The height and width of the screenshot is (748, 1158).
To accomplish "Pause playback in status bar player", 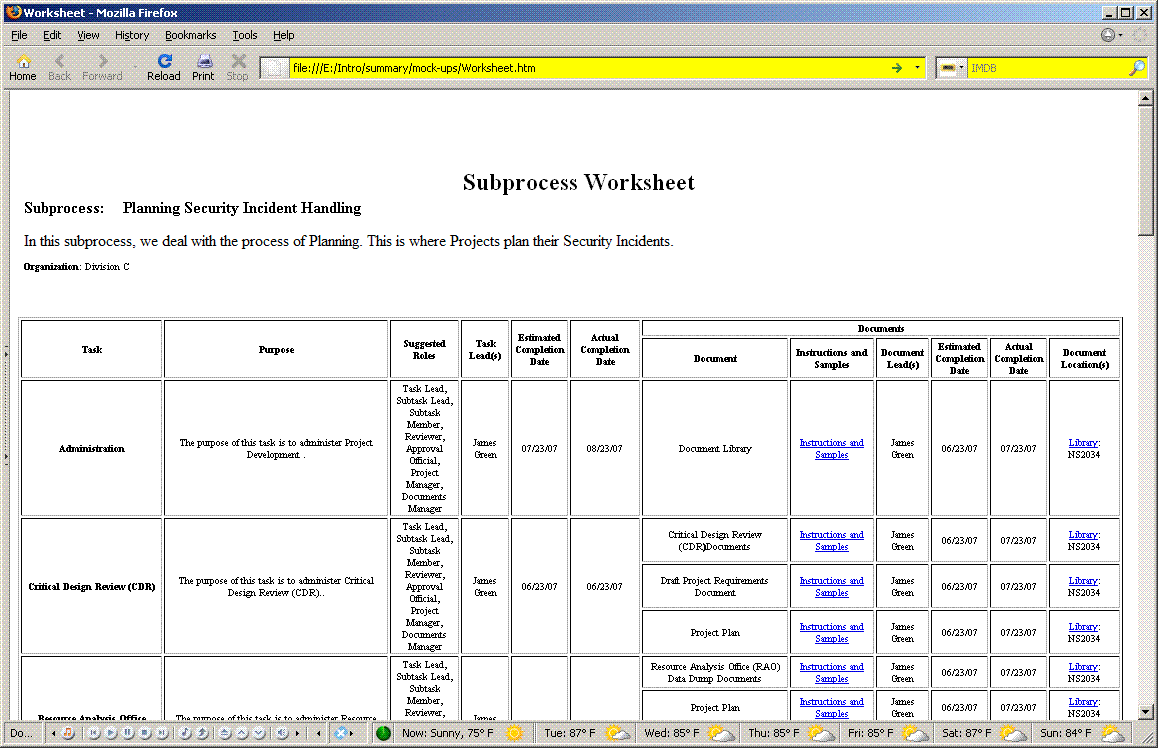I will 128,733.
